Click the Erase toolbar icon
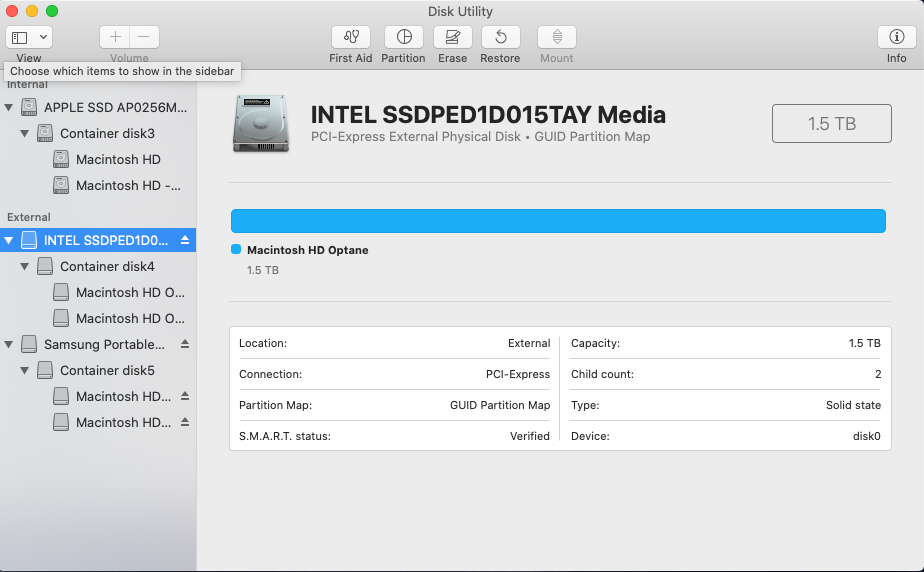Image resolution: width=924 pixels, height=572 pixels. tap(453, 37)
